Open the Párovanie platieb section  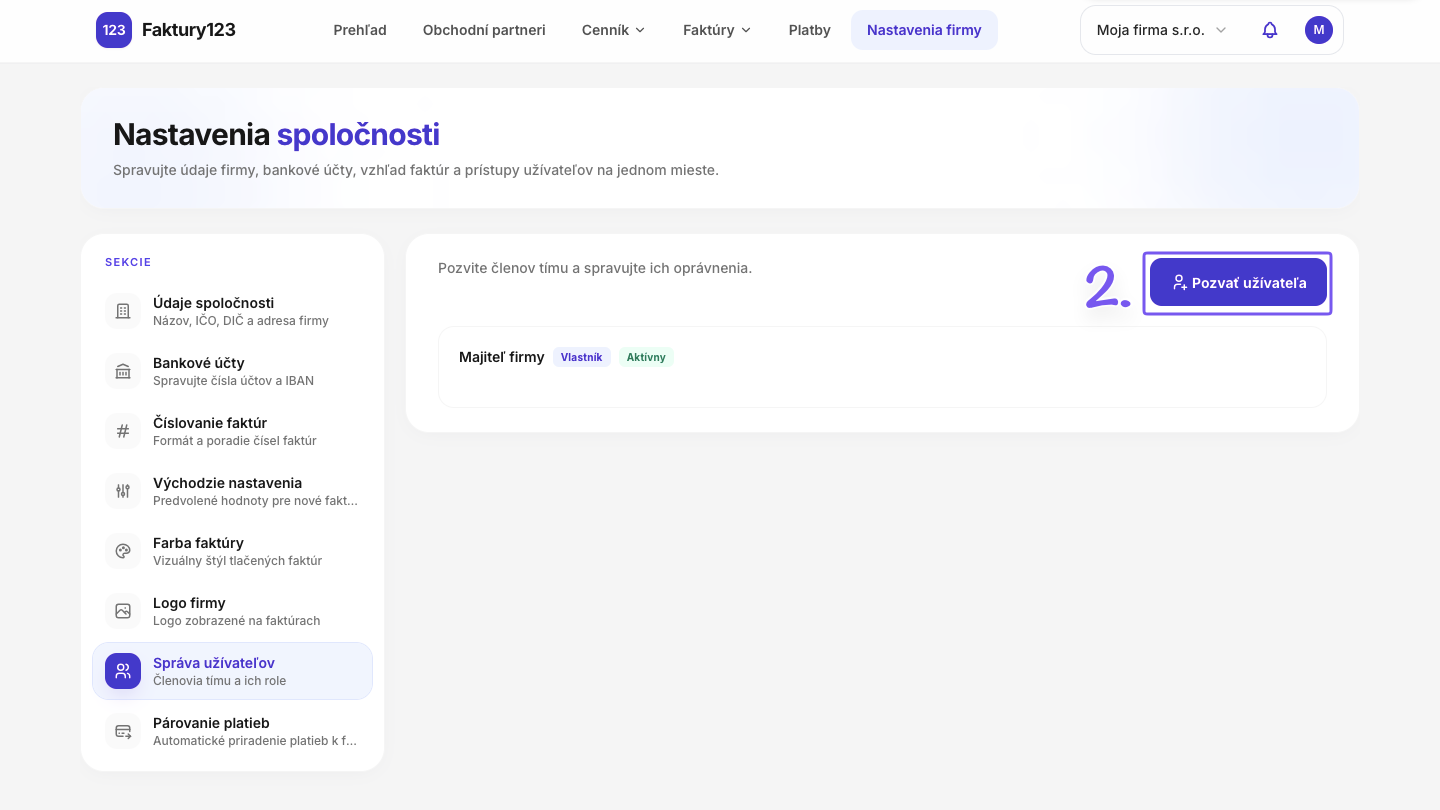(232, 731)
